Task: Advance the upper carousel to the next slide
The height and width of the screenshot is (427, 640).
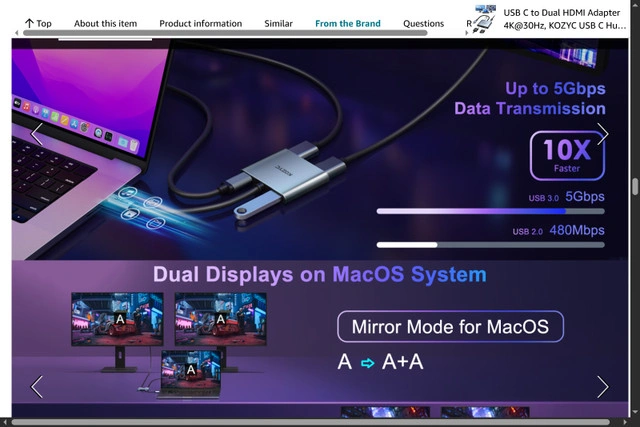Action: [x=602, y=134]
